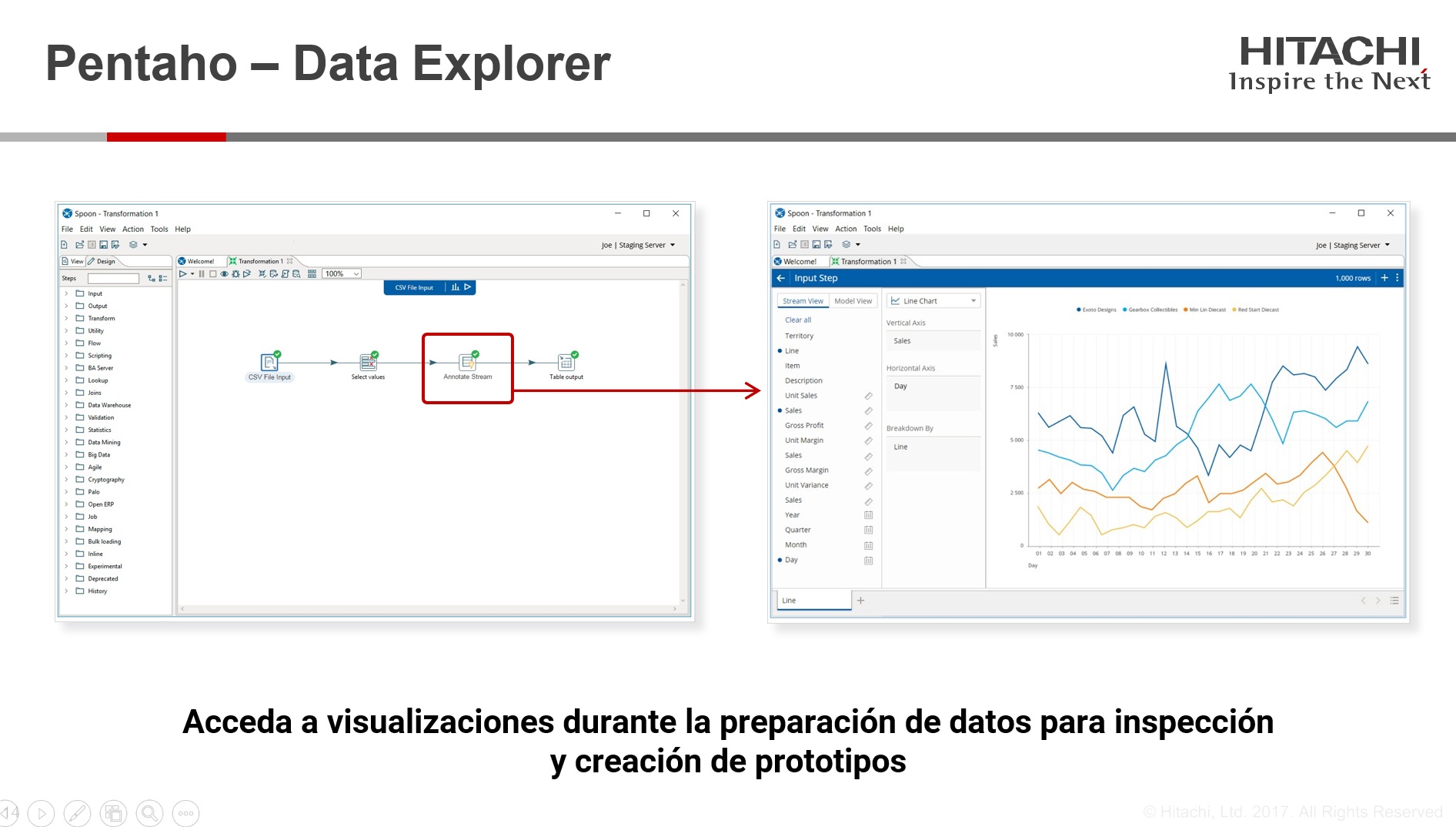1456x827 pixels.
Task: Toggle the Sales field selection dot
Action: [780, 410]
